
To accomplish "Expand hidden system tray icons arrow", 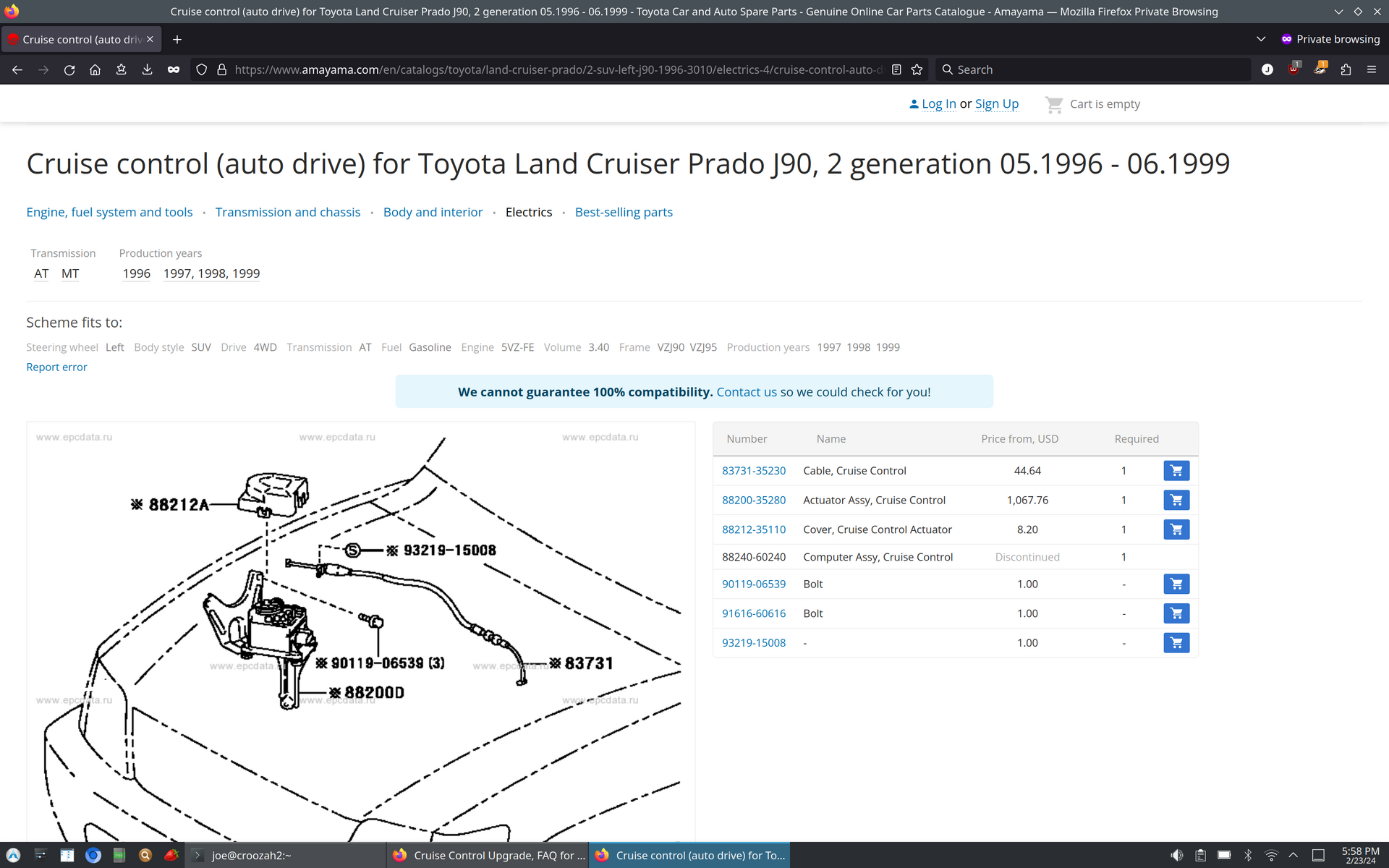I will [1294, 855].
